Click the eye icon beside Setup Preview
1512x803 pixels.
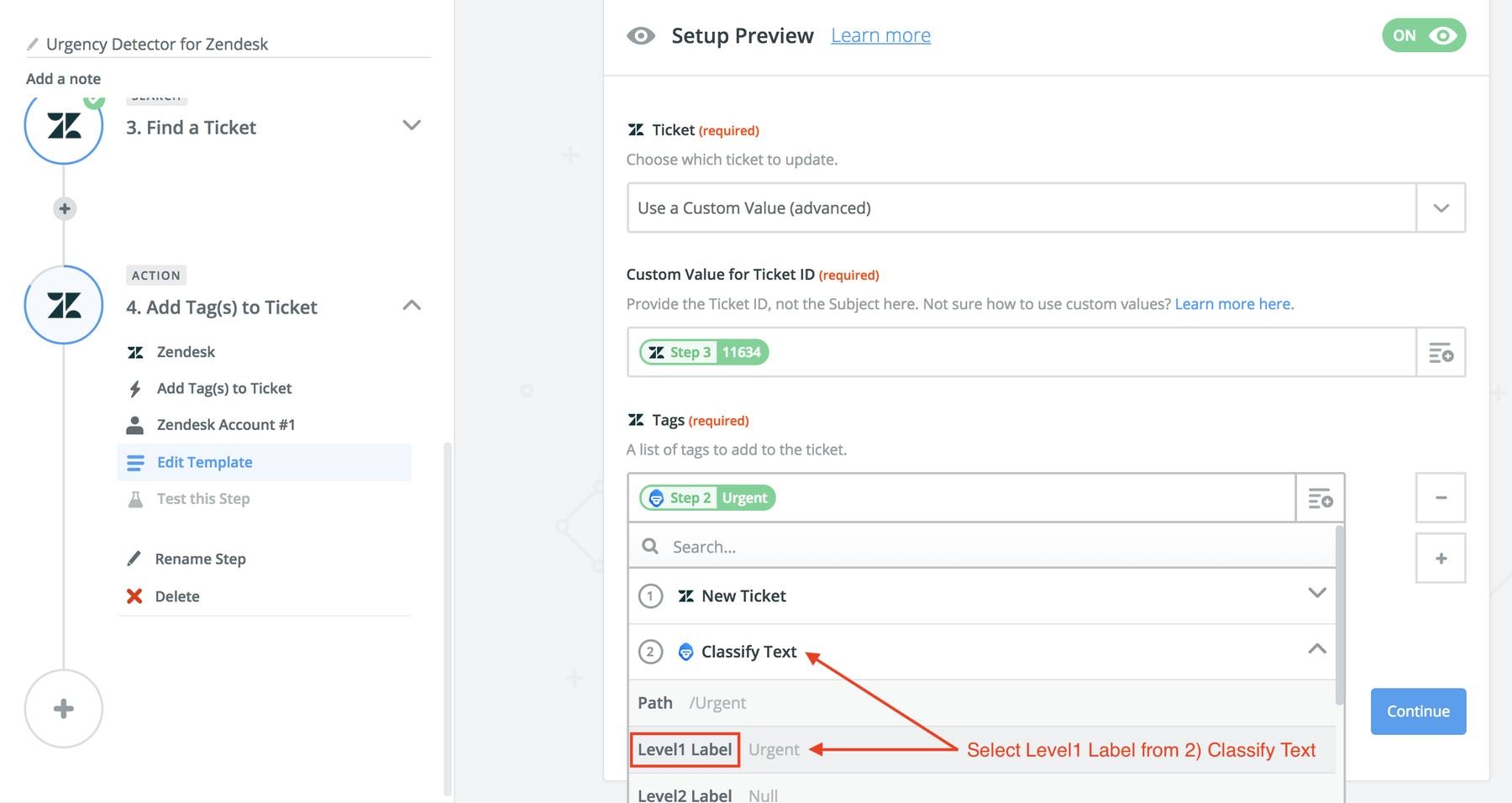[x=641, y=35]
